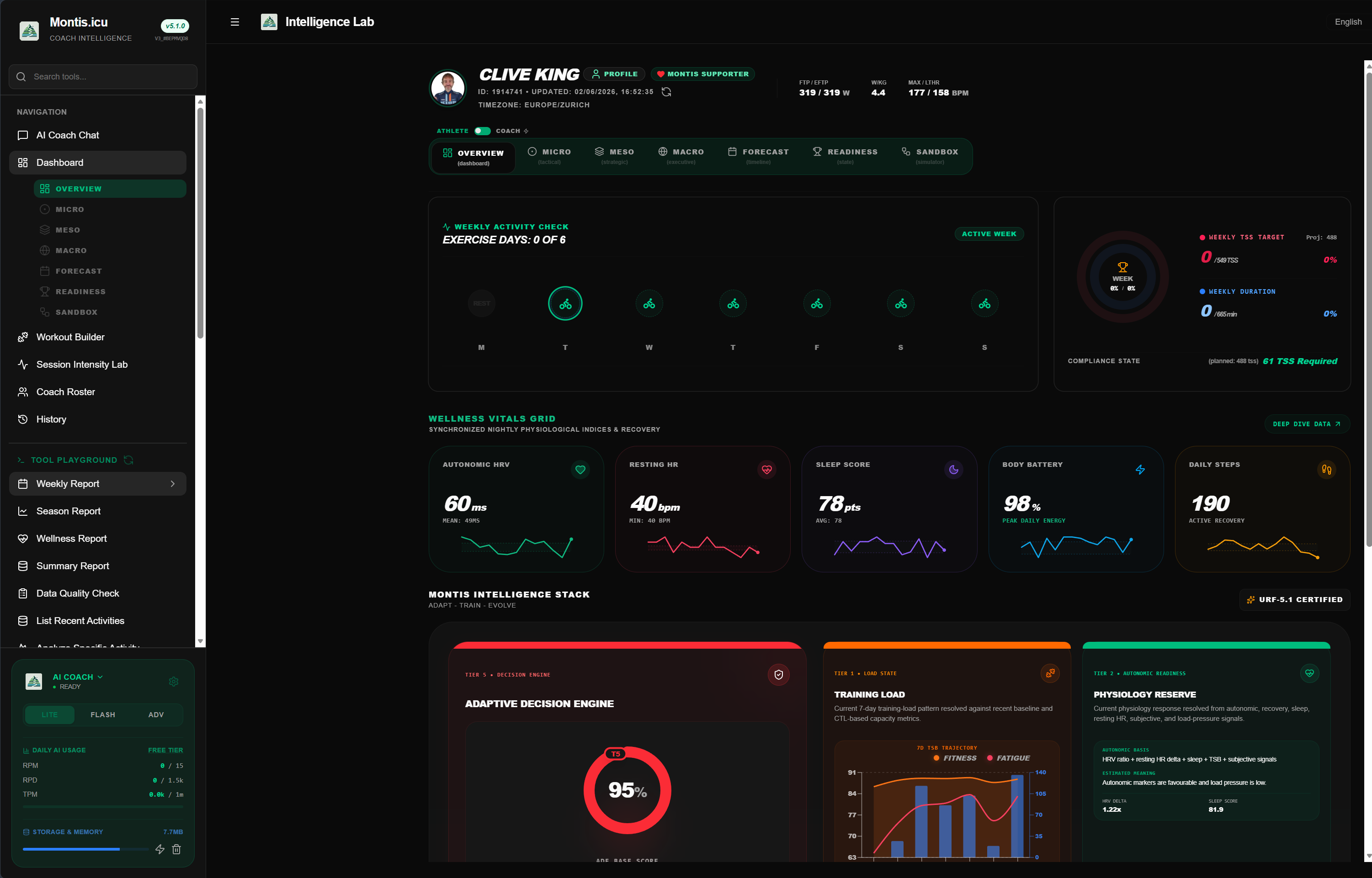Expand Weekly Report chevron arrow
Image resolution: width=1372 pixels, height=878 pixels.
point(172,483)
